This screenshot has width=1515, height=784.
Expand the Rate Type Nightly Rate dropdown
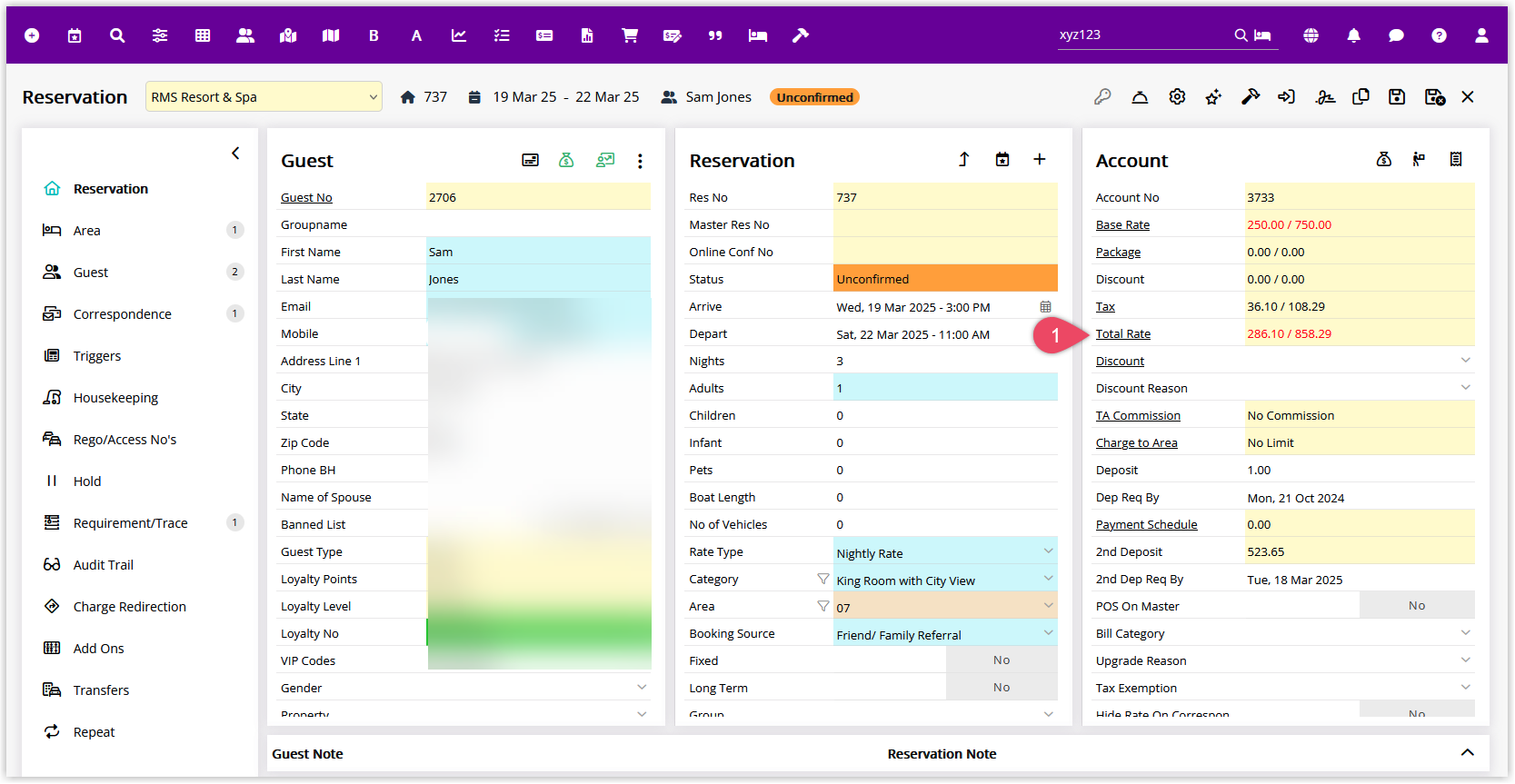(1048, 551)
